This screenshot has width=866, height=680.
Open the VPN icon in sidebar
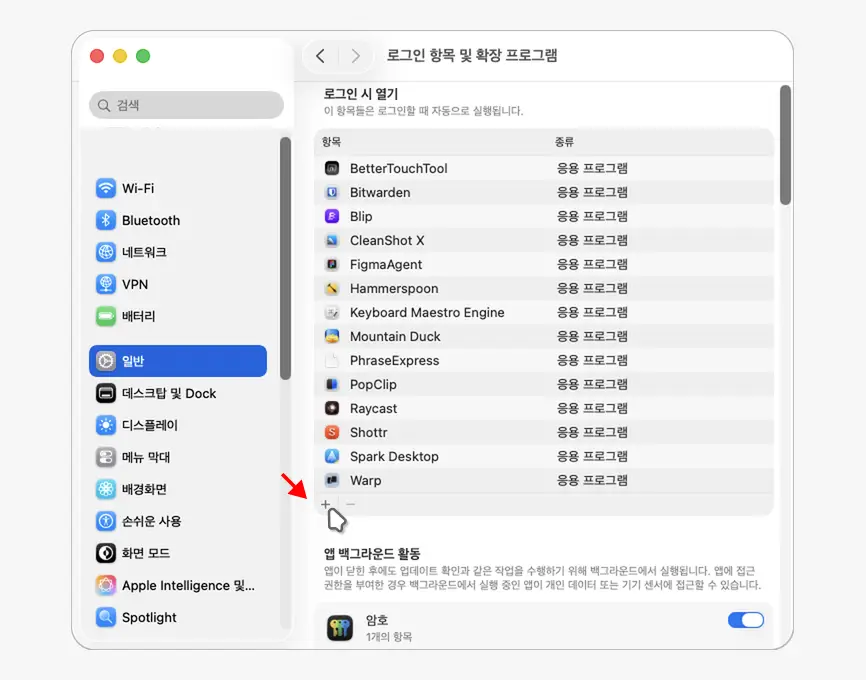click(x=105, y=284)
